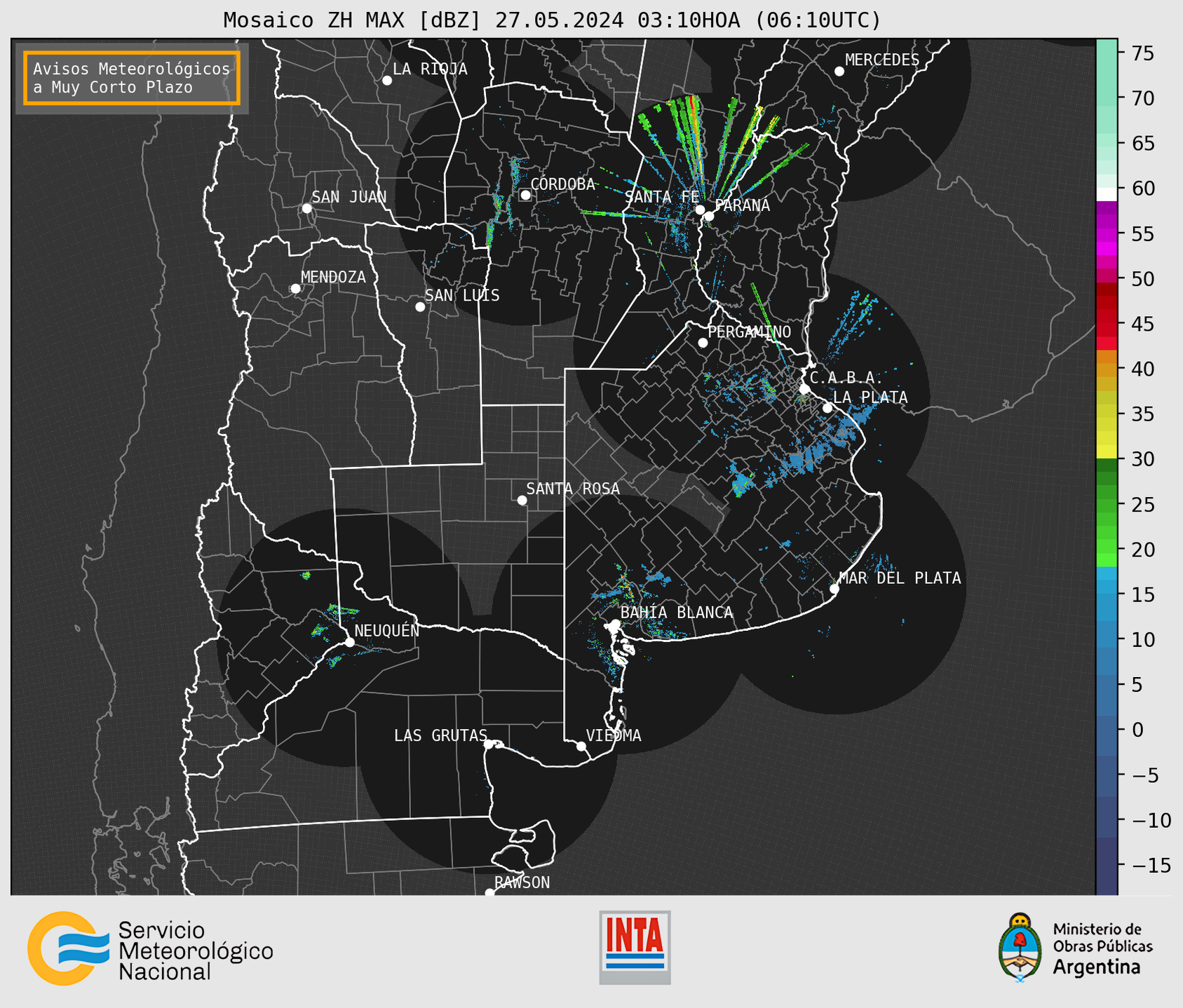Click the 60 value on the color scale
Screen dimensions: 1183x1008
click(1143, 189)
